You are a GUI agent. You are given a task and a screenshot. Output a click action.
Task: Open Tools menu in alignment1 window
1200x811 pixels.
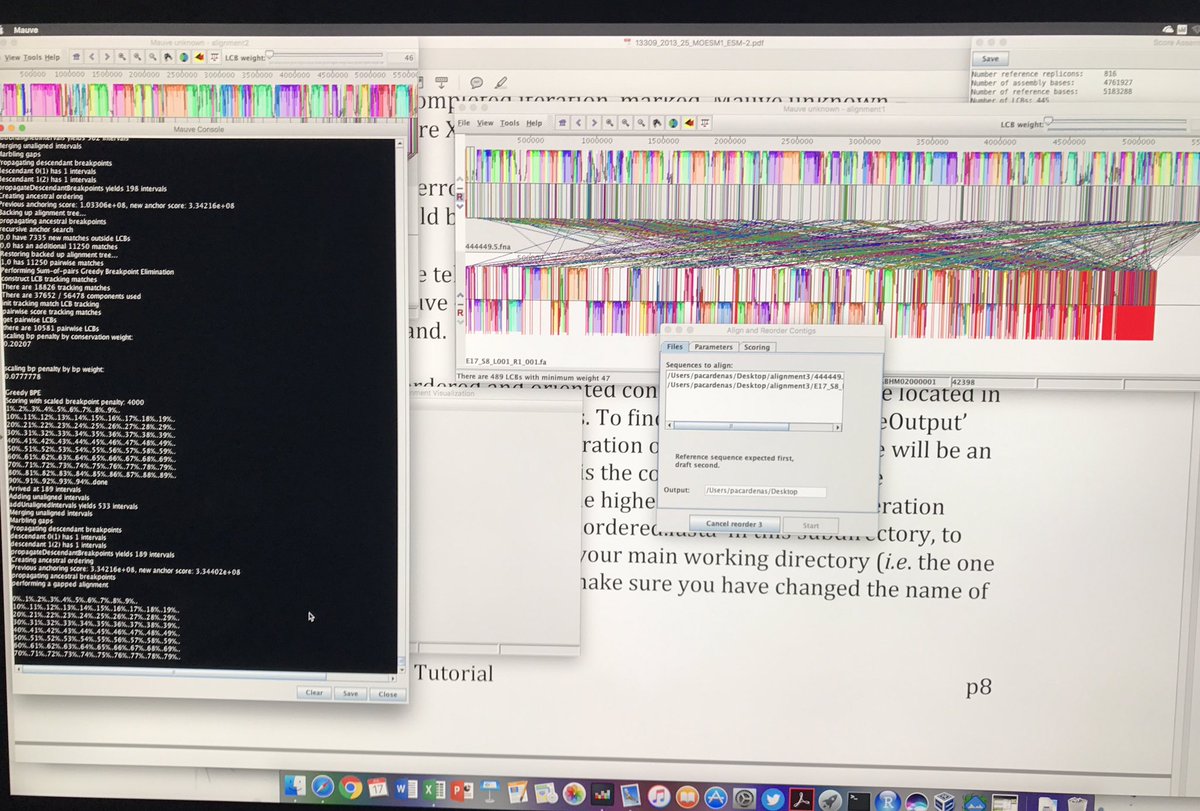[509, 123]
